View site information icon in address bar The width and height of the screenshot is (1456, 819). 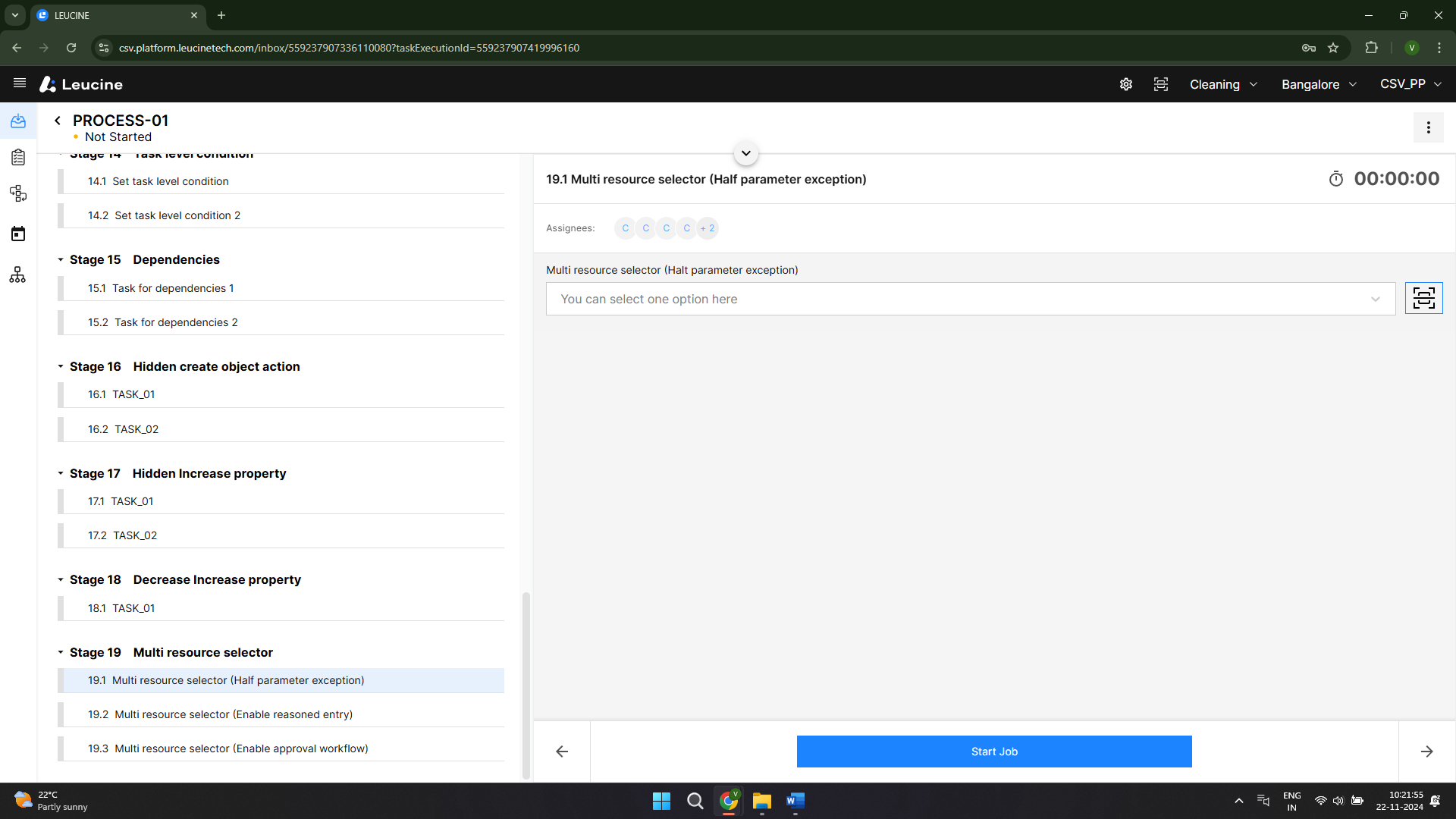104,48
